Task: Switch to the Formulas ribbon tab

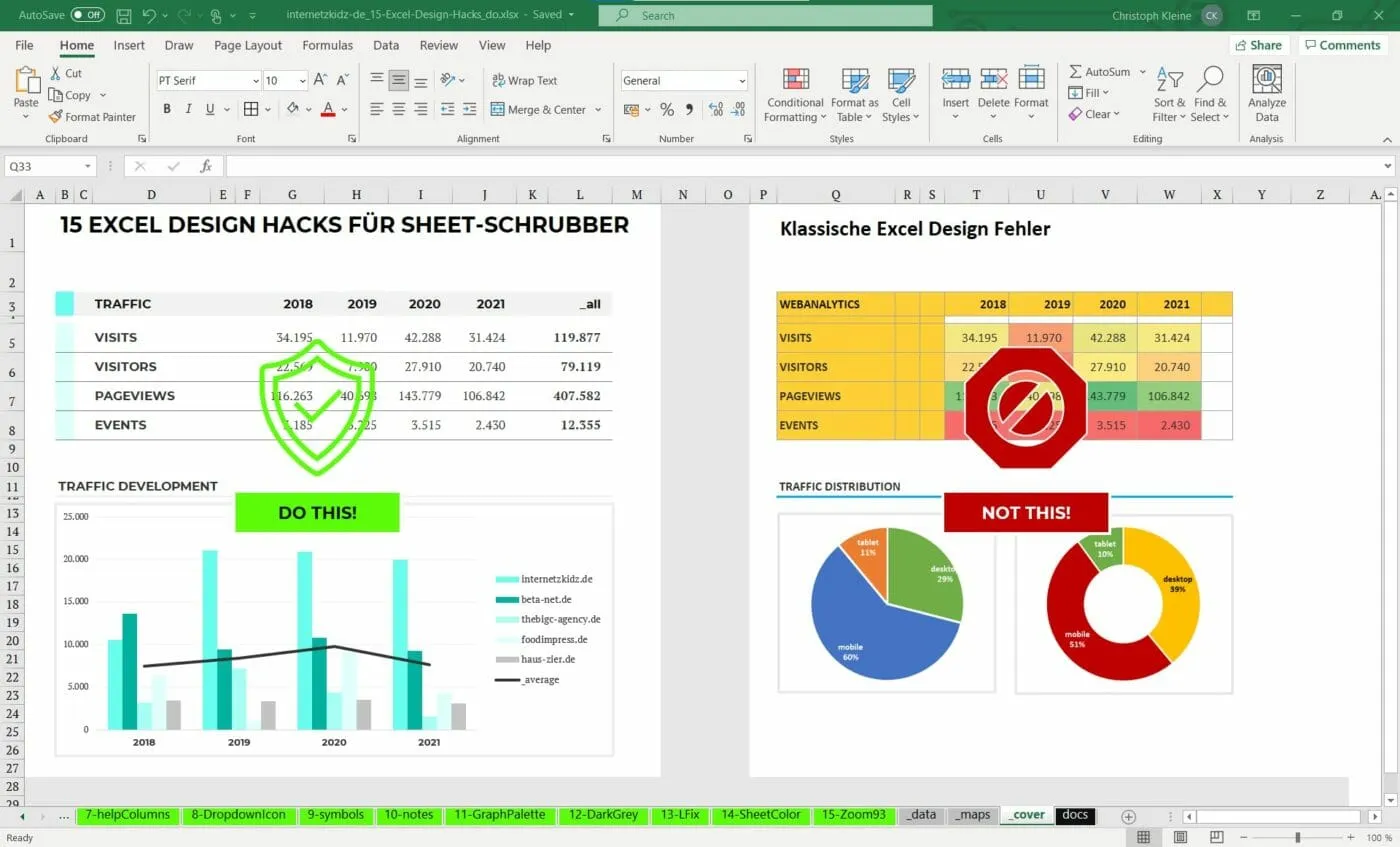Action: tap(327, 45)
